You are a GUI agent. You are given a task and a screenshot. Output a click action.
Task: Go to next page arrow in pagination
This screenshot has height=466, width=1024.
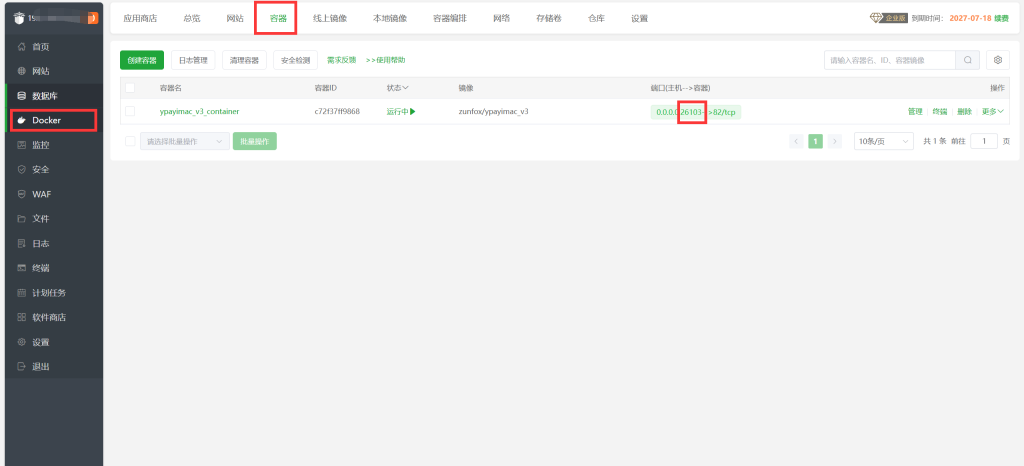(x=835, y=142)
